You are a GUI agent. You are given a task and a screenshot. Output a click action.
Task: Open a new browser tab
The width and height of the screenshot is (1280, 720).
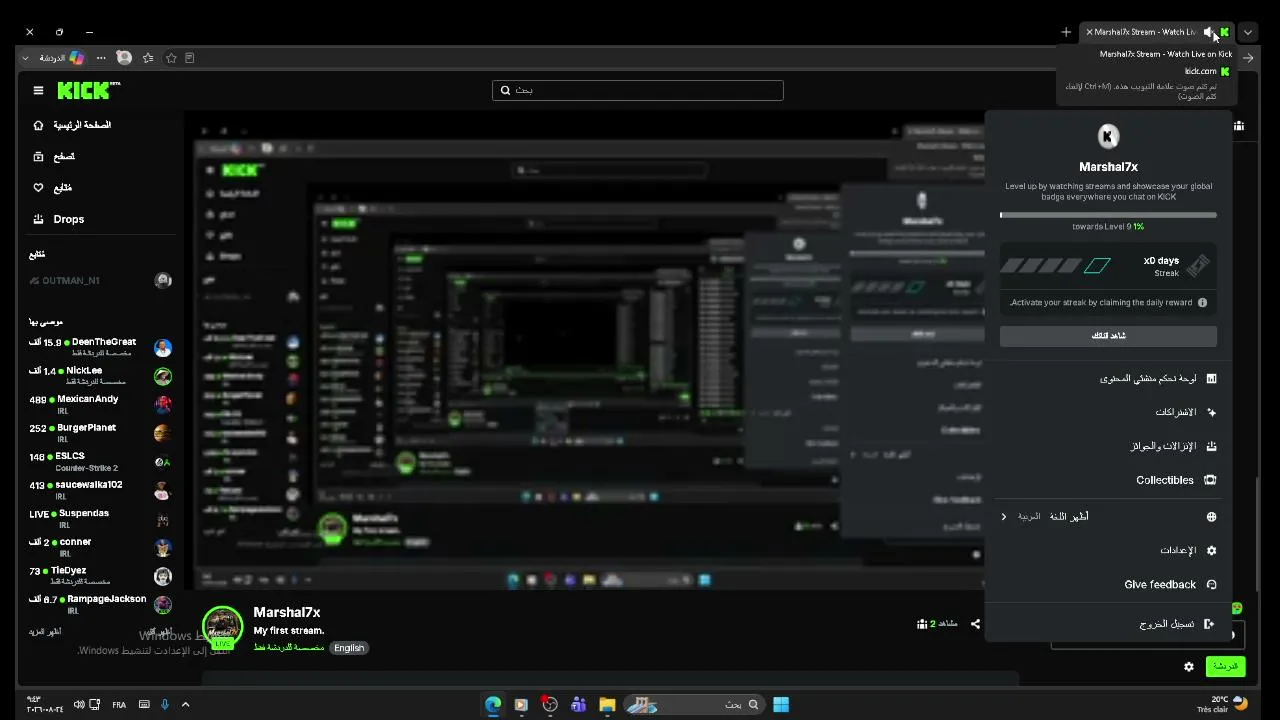click(x=1066, y=32)
